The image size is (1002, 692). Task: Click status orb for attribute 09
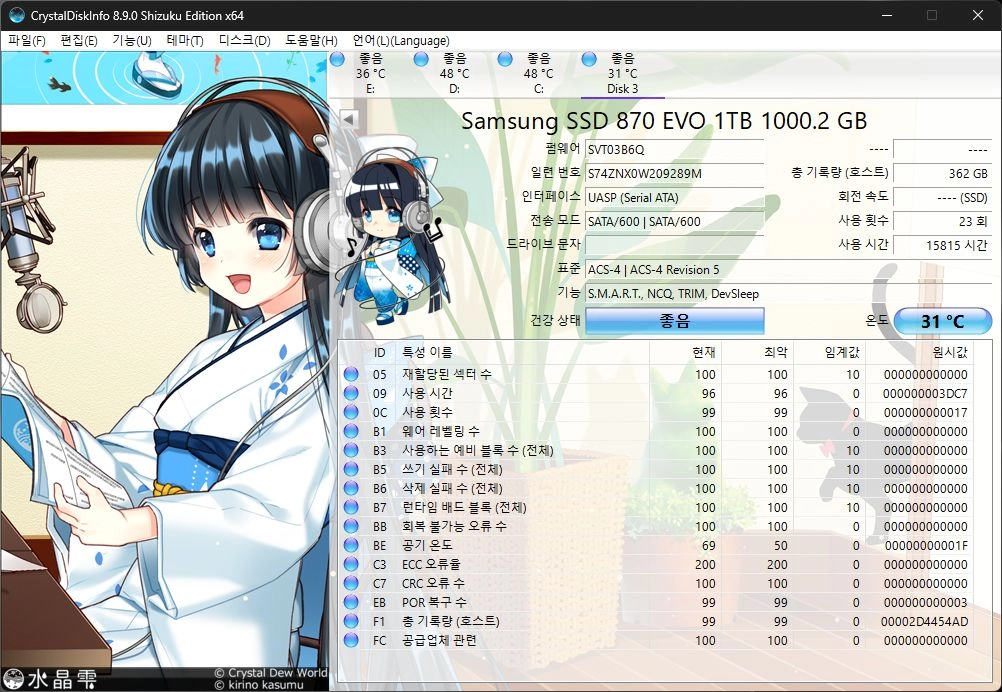(x=351, y=393)
